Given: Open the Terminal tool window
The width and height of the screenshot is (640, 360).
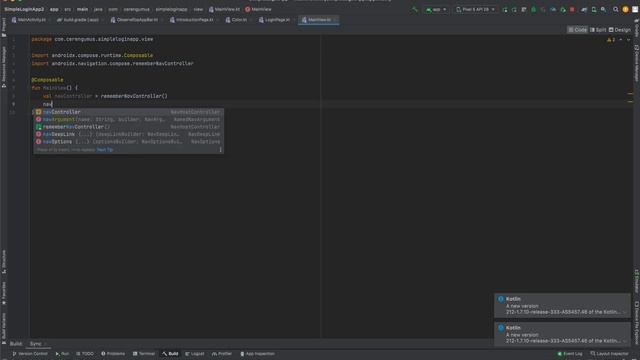Looking at the screenshot, I should [144, 354].
